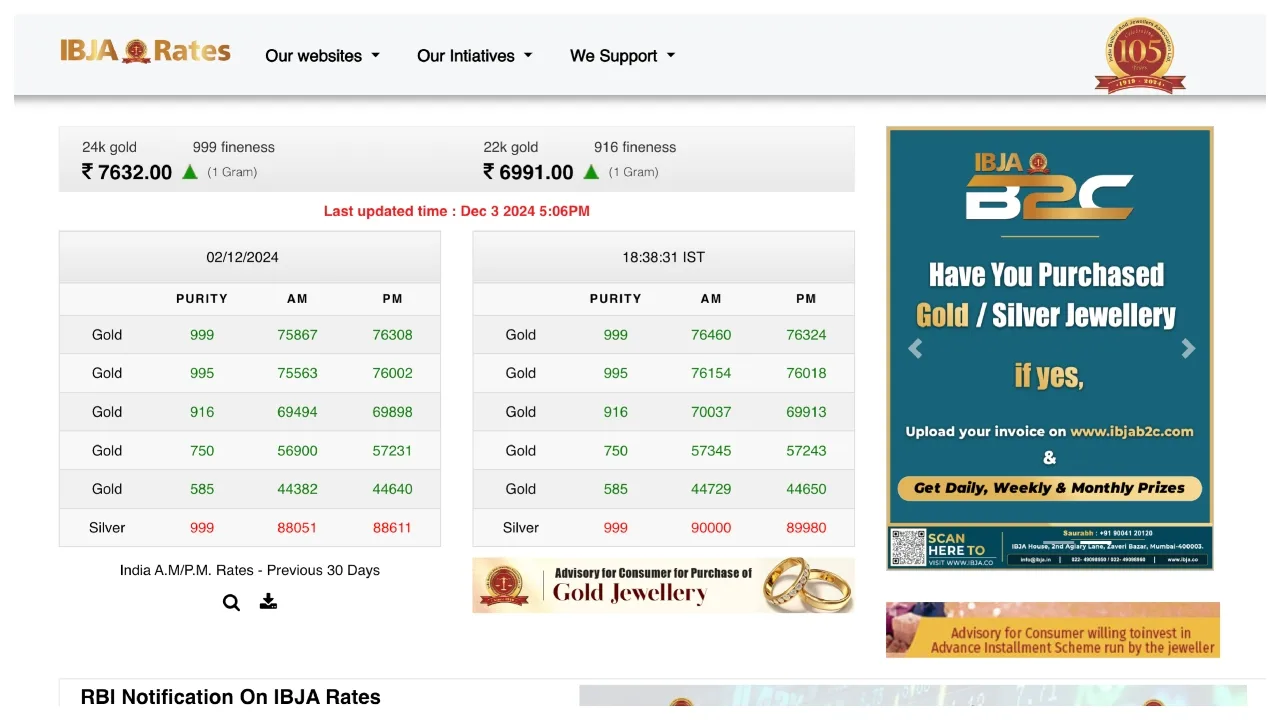This screenshot has width=1280, height=720.
Task: Click current Silver PM value 89980
Action: 806,528
